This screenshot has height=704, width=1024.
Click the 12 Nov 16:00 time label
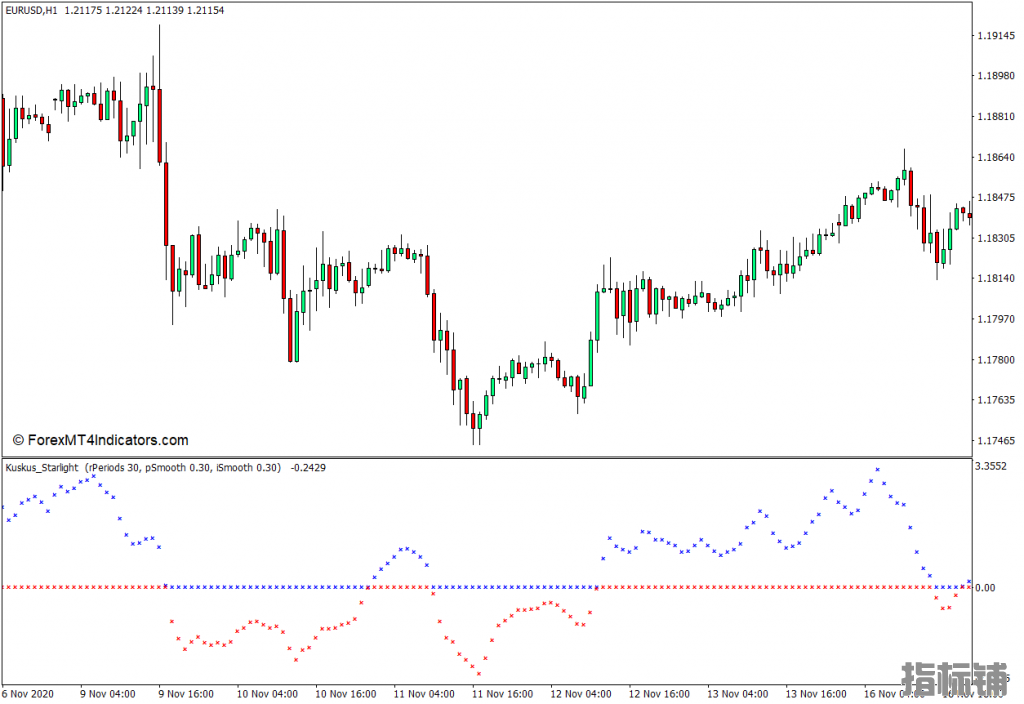point(658,693)
